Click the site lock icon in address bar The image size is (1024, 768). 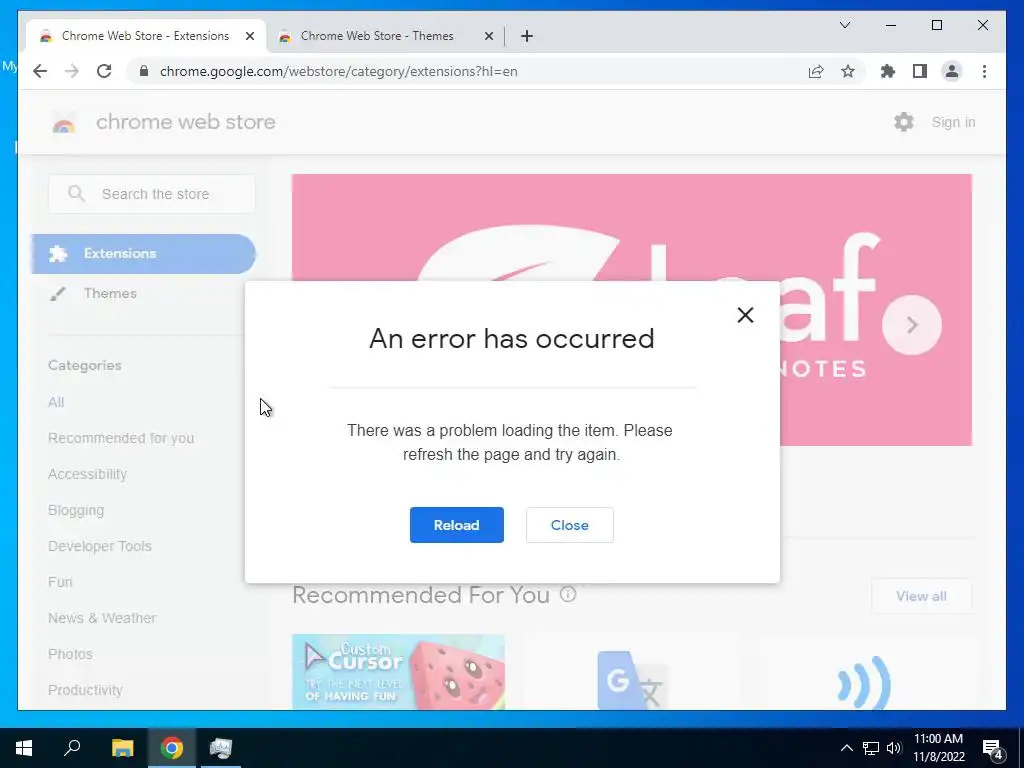pos(144,71)
